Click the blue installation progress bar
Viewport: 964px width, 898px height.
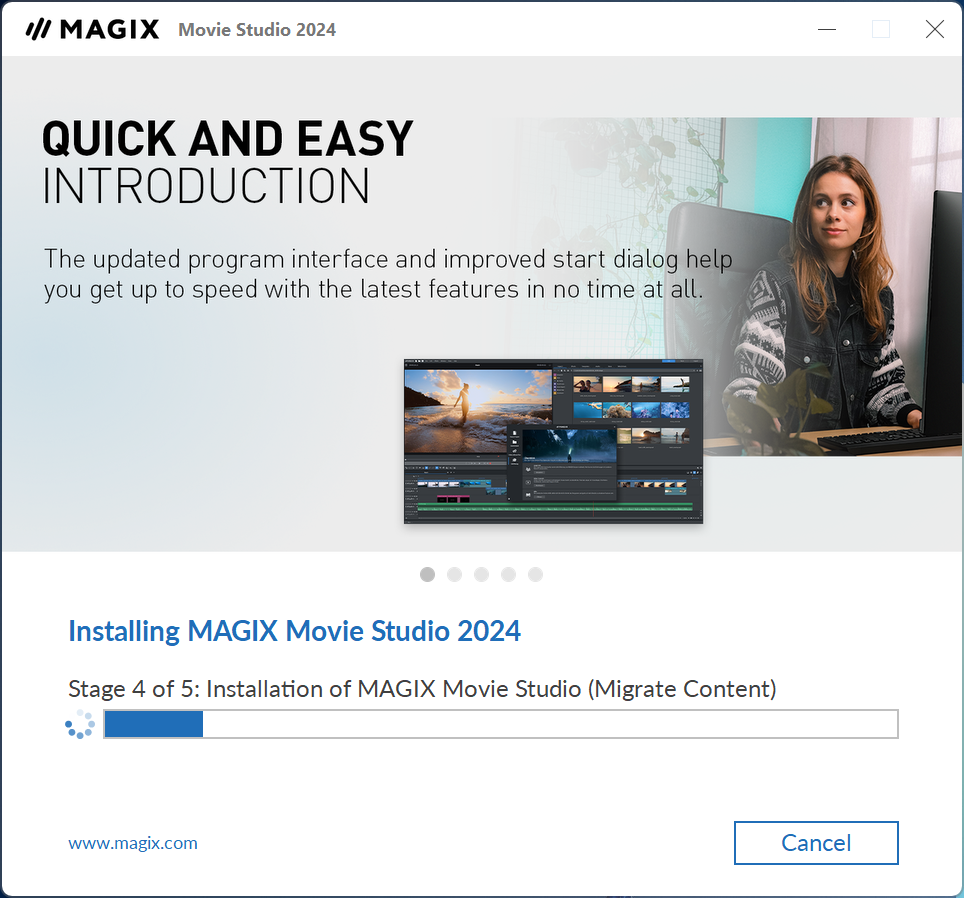pyautogui.click(x=500, y=724)
